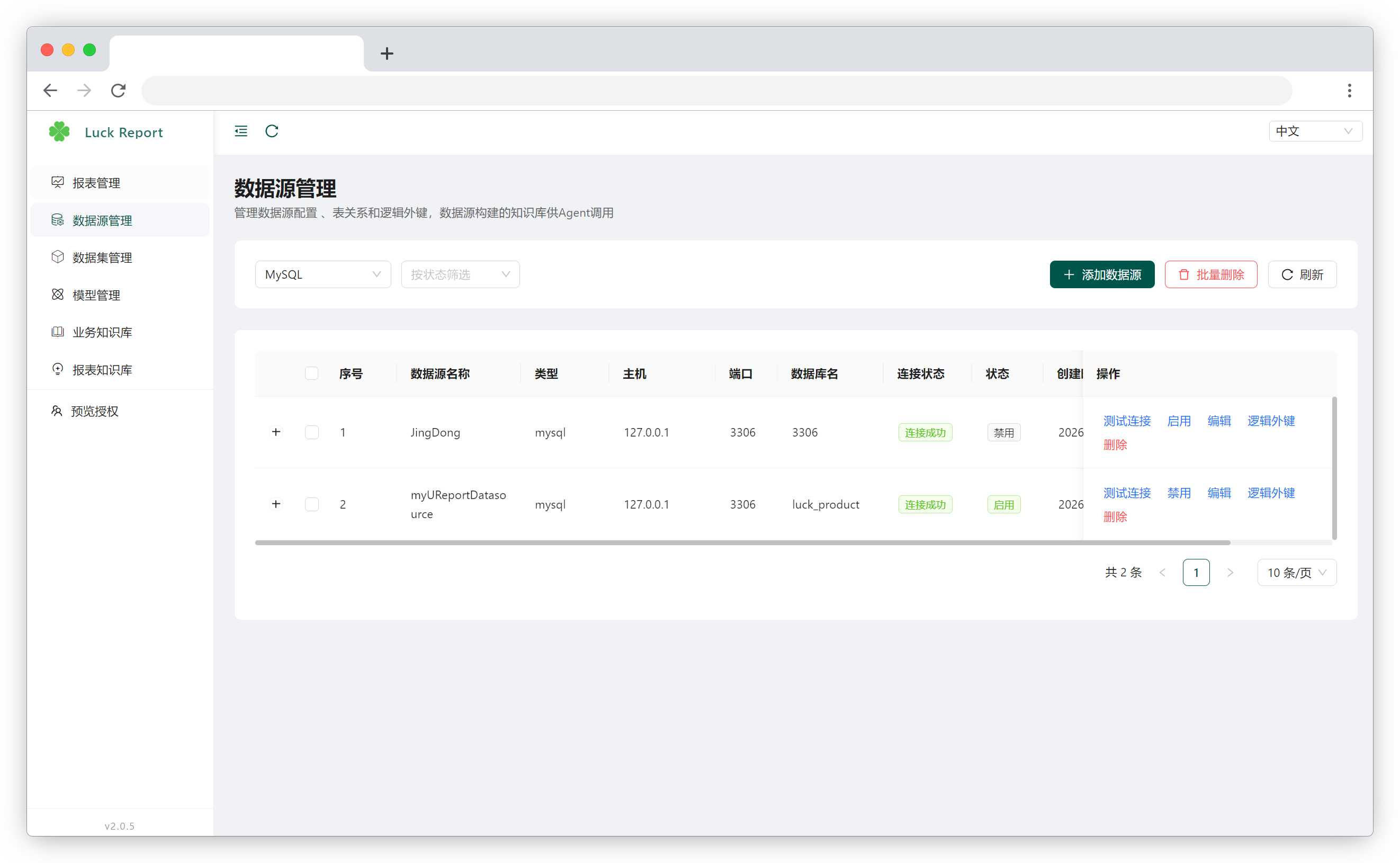Open the MySQL type filter dropdown
This screenshot has width=1400, height=863.
[x=323, y=274]
